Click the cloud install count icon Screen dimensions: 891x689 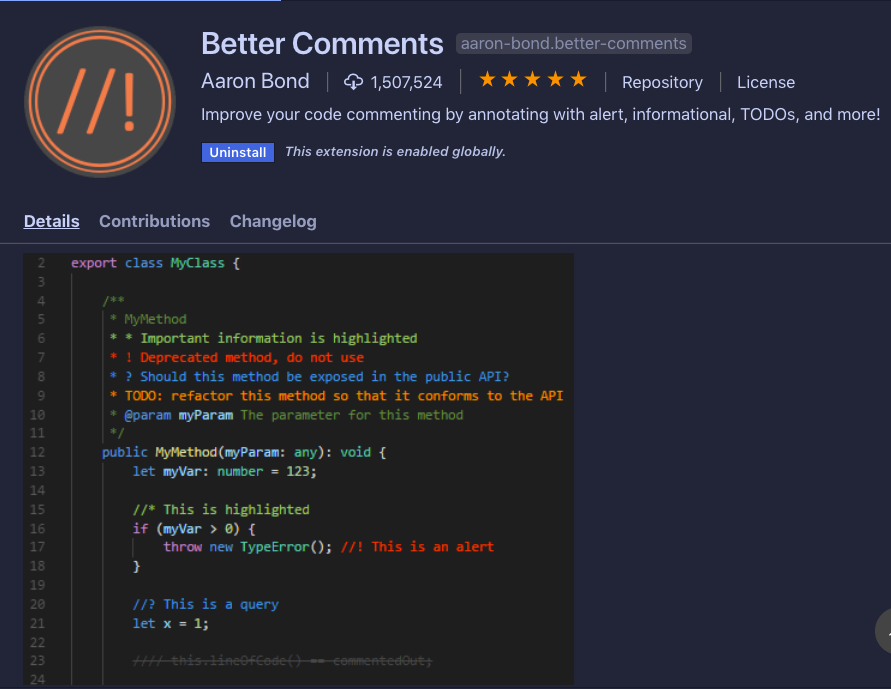(354, 82)
